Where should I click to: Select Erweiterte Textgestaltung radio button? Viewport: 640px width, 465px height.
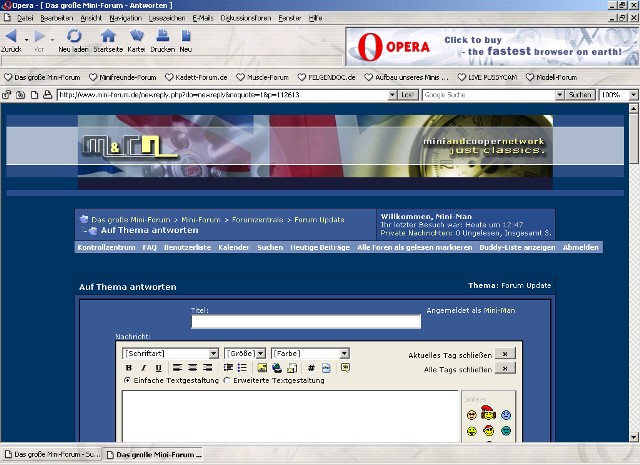pos(227,380)
